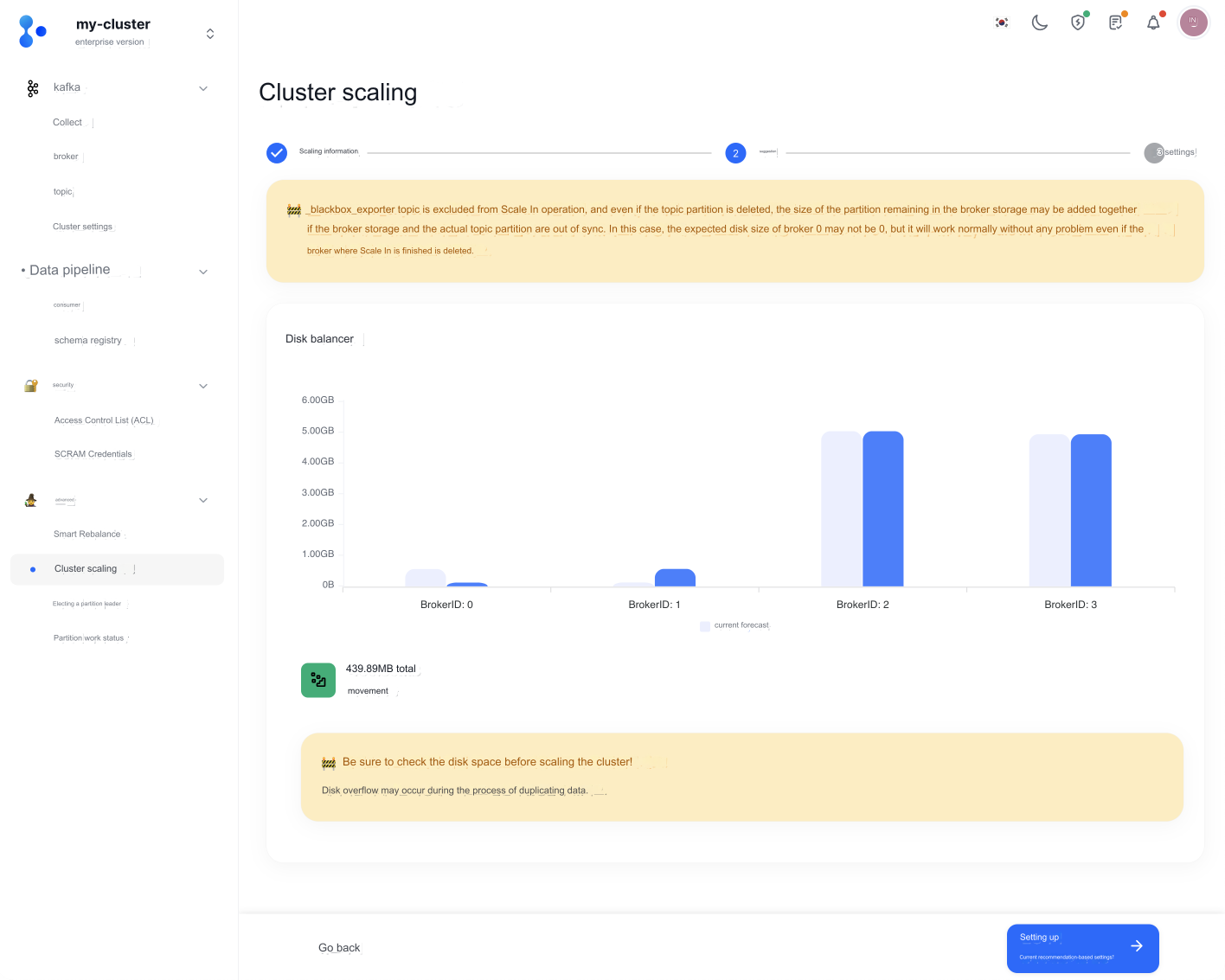Open the my-cluster selector dropdown

(x=209, y=34)
